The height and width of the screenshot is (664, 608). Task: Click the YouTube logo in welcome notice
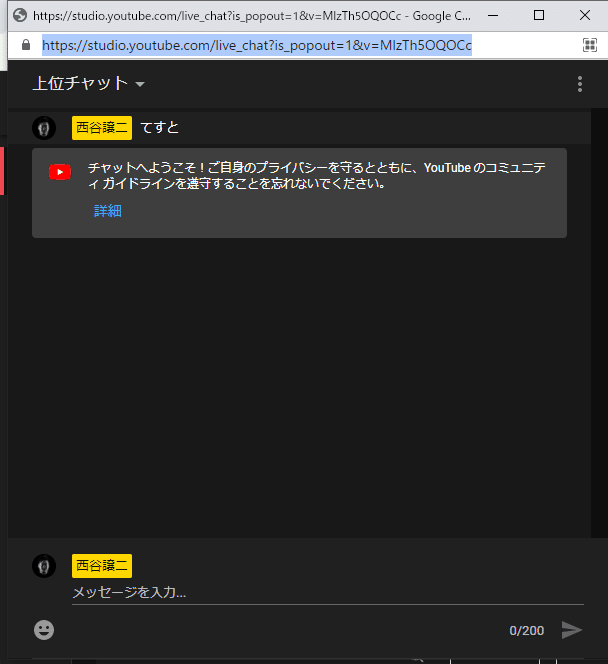pyautogui.click(x=60, y=172)
